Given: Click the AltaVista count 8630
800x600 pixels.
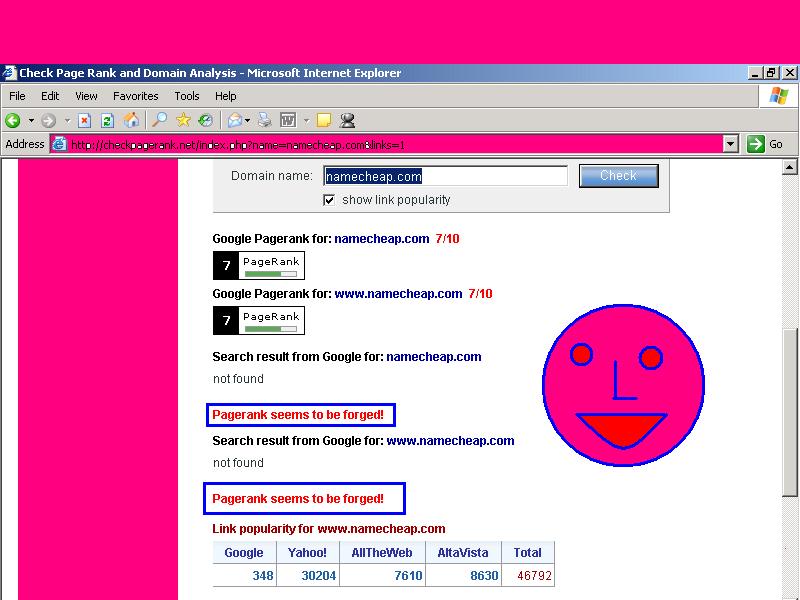Looking at the screenshot, I should 484,576.
